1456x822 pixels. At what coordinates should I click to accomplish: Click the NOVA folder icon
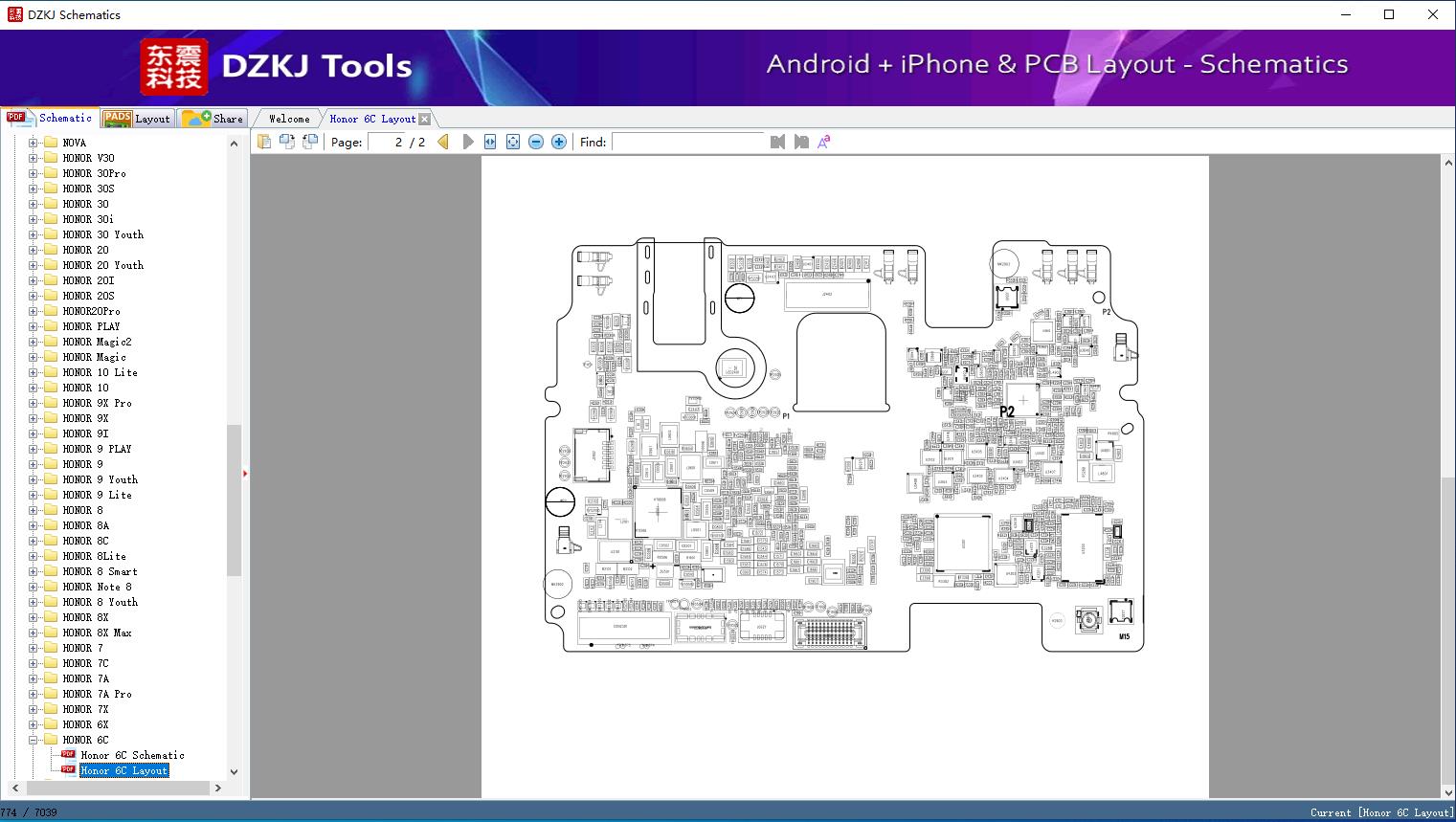(51, 143)
